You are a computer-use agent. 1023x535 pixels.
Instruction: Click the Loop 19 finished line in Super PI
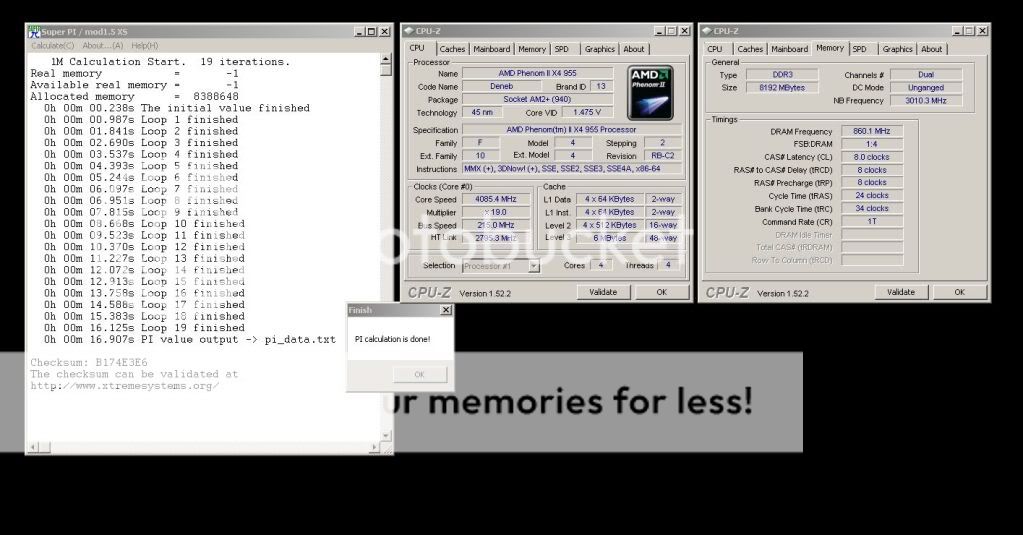(144, 328)
